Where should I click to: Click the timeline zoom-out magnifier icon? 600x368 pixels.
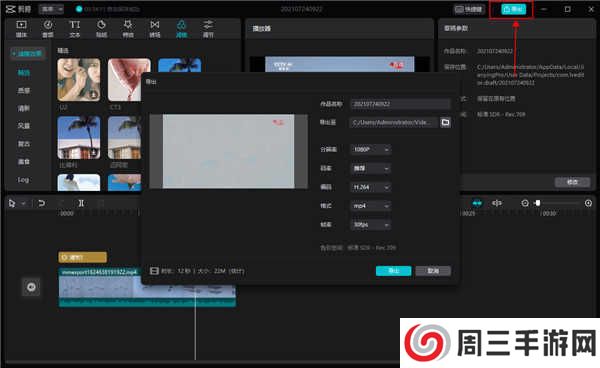(525, 203)
